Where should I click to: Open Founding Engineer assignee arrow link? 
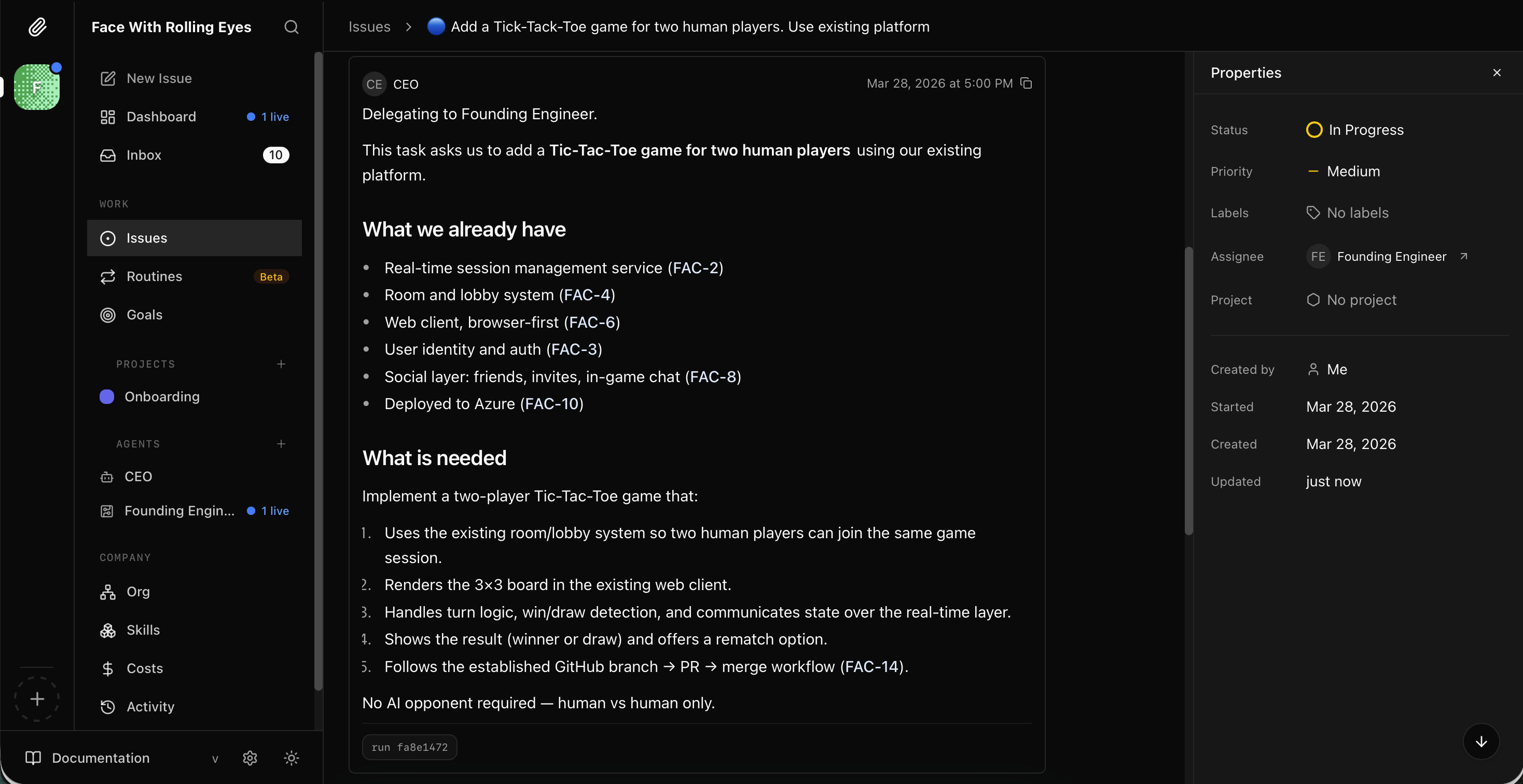click(x=1464, y=257)
